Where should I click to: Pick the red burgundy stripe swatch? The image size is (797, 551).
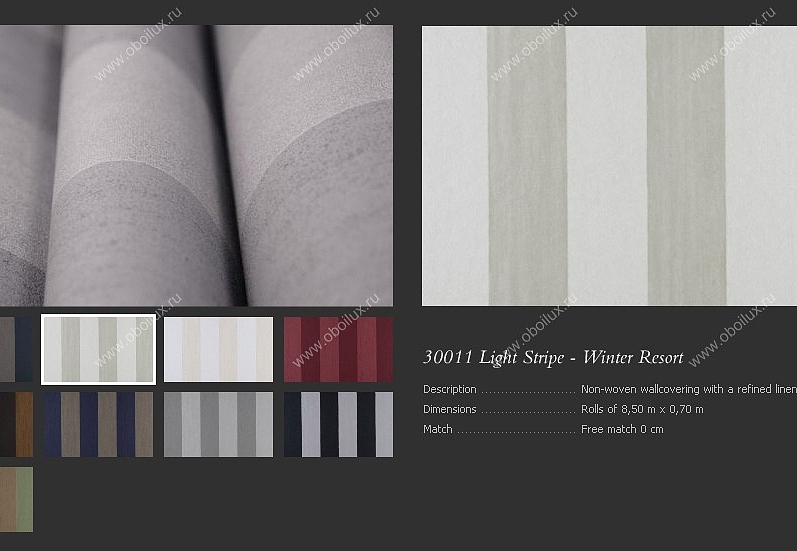coord(339,349)
